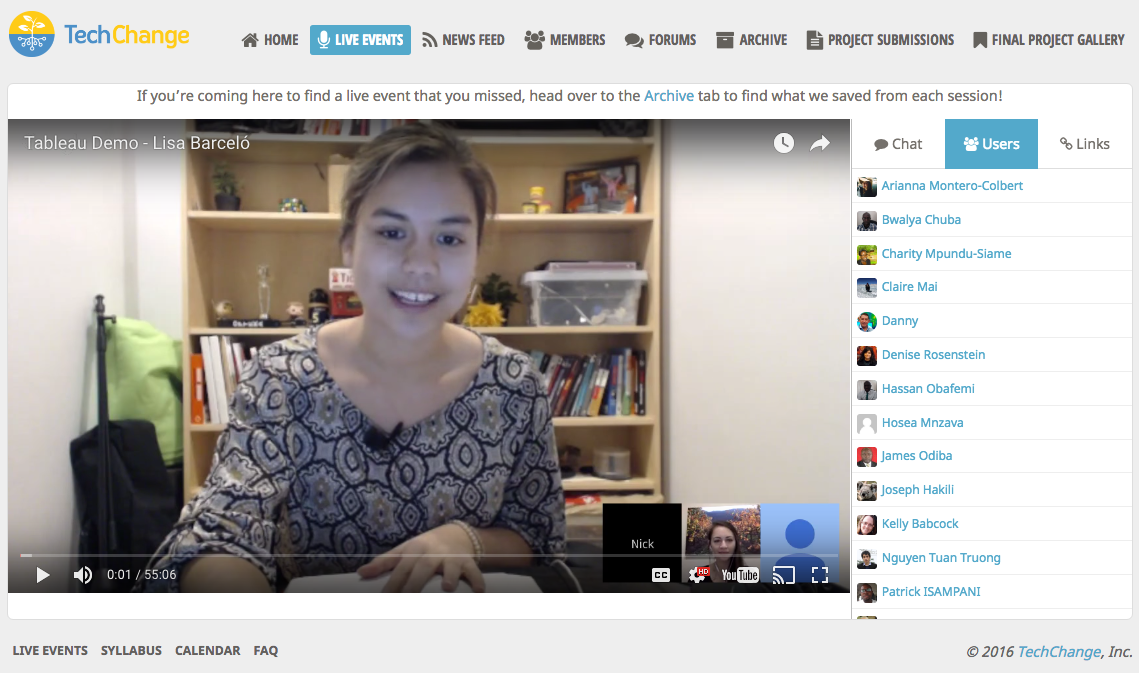Click Danny's avatar image
The image size is (1139, 673).
[x=867, y=322]
